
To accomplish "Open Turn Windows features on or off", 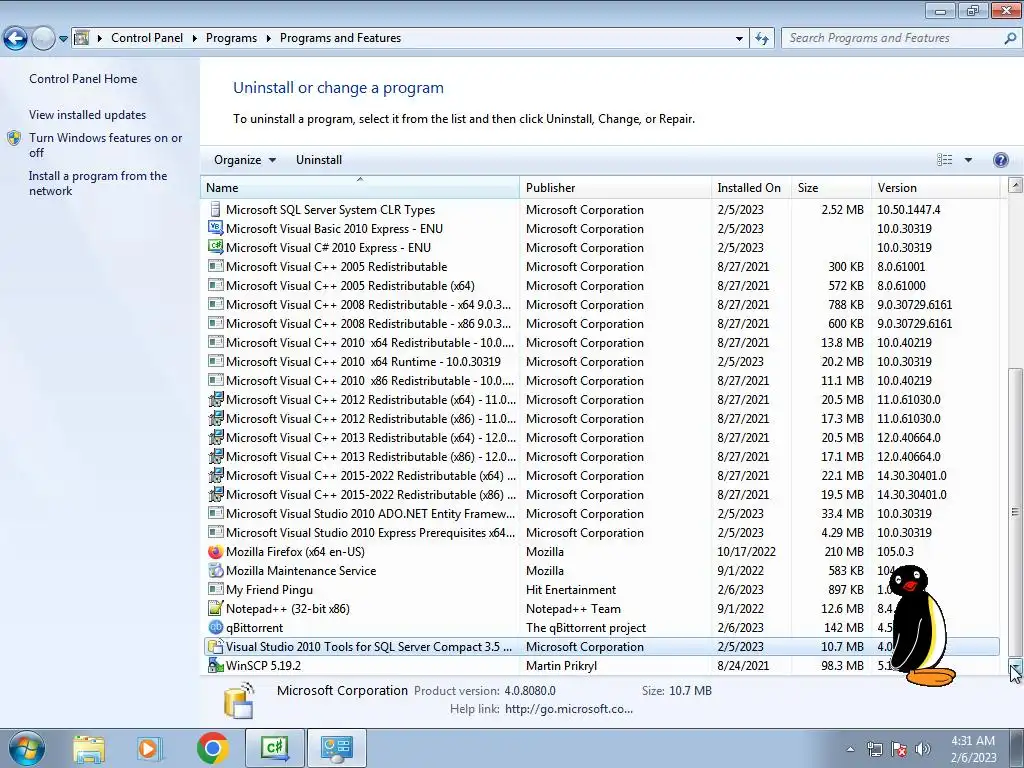I will (x=105, y=145).
